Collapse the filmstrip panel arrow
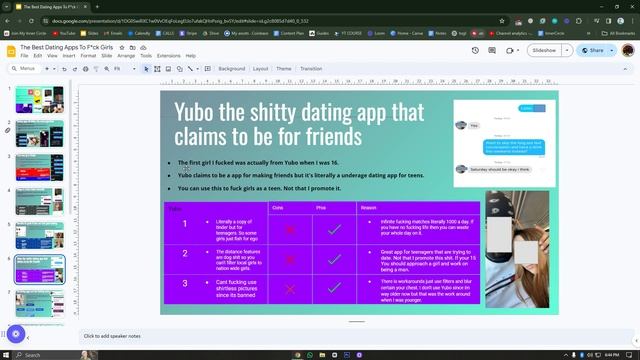 click(28, 338)
